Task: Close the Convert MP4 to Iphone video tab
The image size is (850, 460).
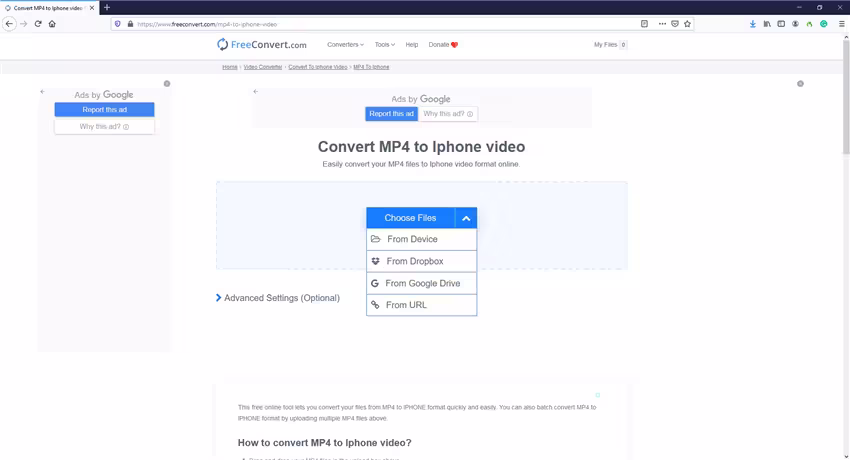Action: coord(92,8)
